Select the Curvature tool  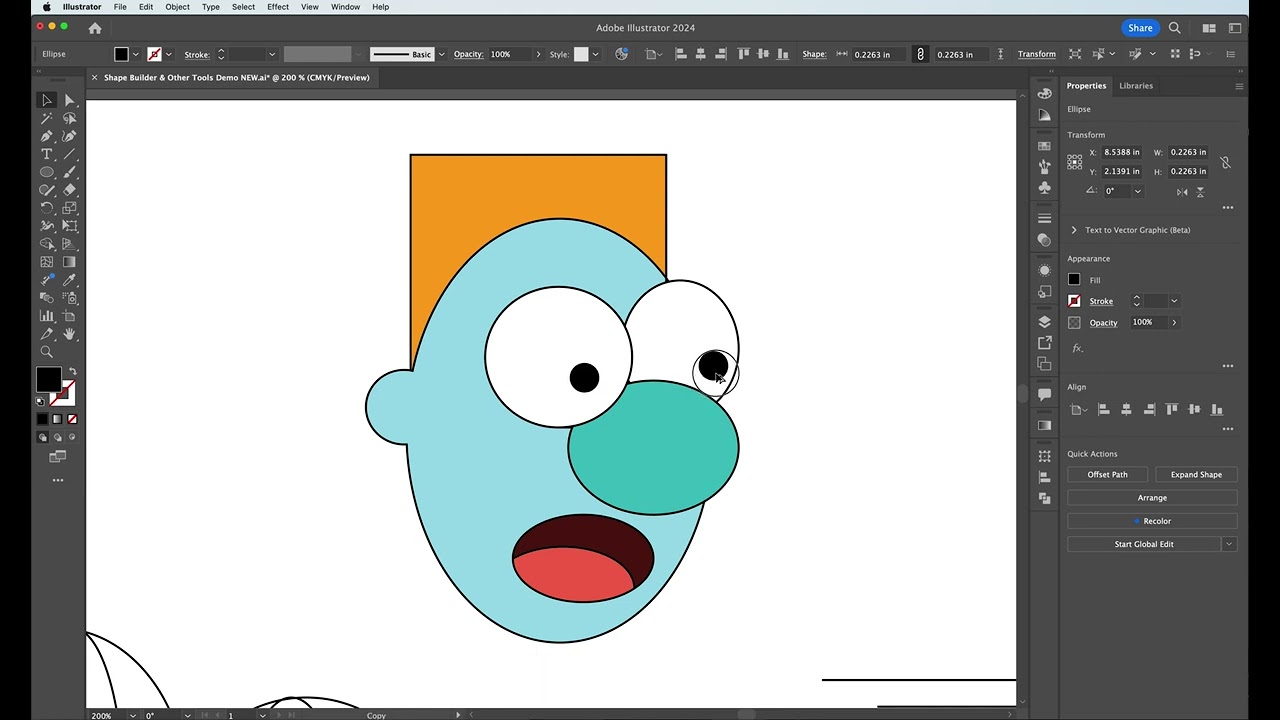coord(70,136)
